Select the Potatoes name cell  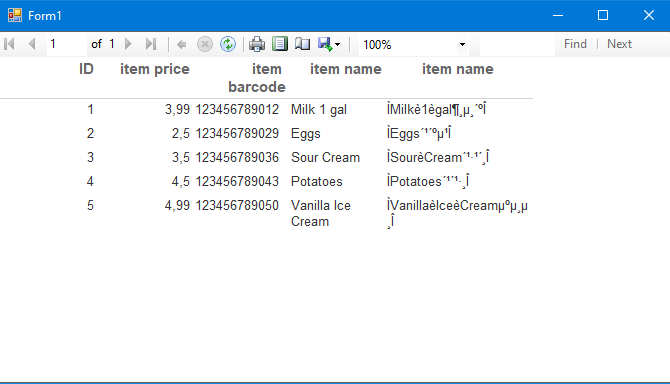317,181
